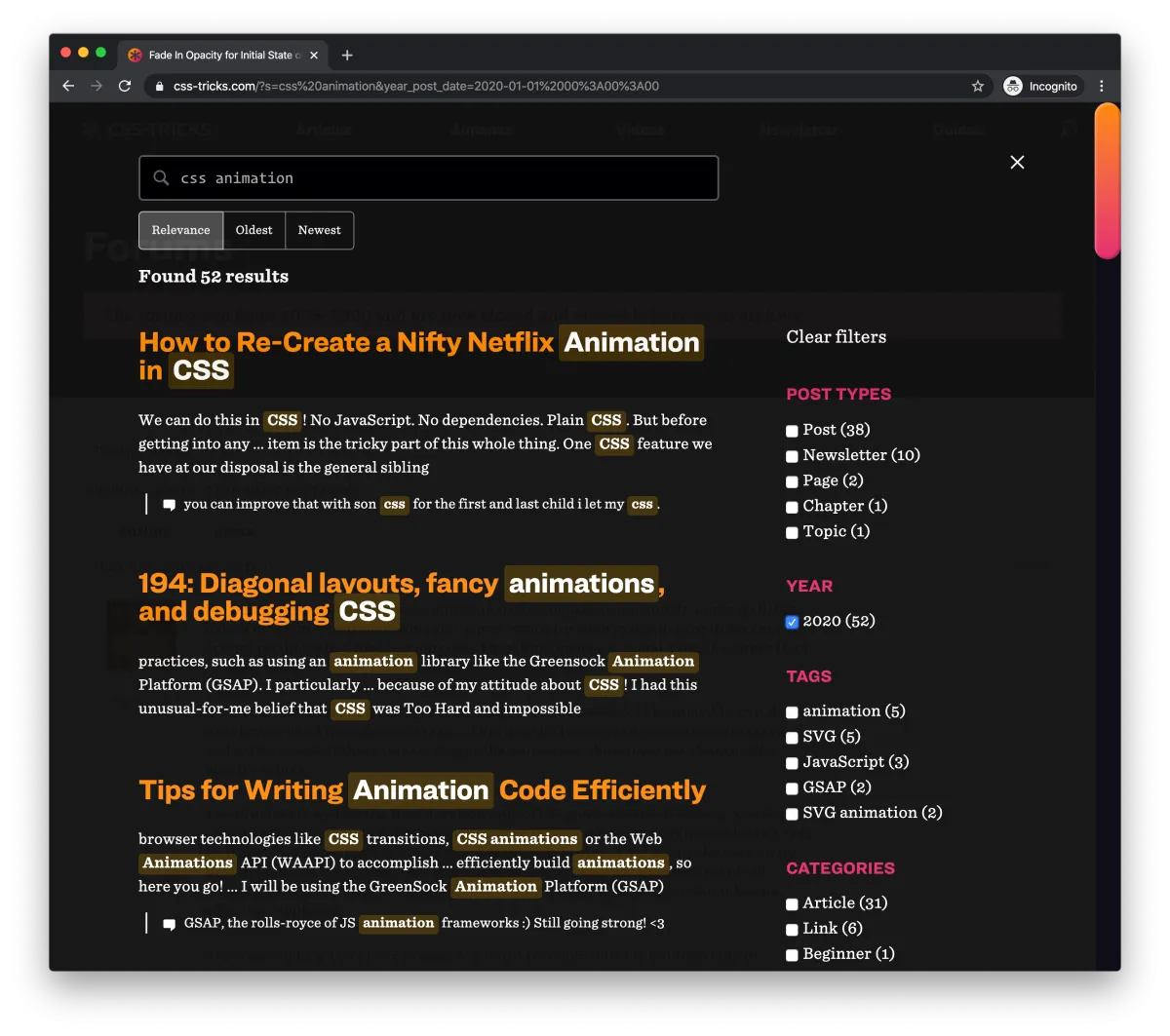Close the 'Fade In Opacity' browser tab
The width and height of the screenshot is (1170, 1036).
pyautogui.click(x=314, y=56)
